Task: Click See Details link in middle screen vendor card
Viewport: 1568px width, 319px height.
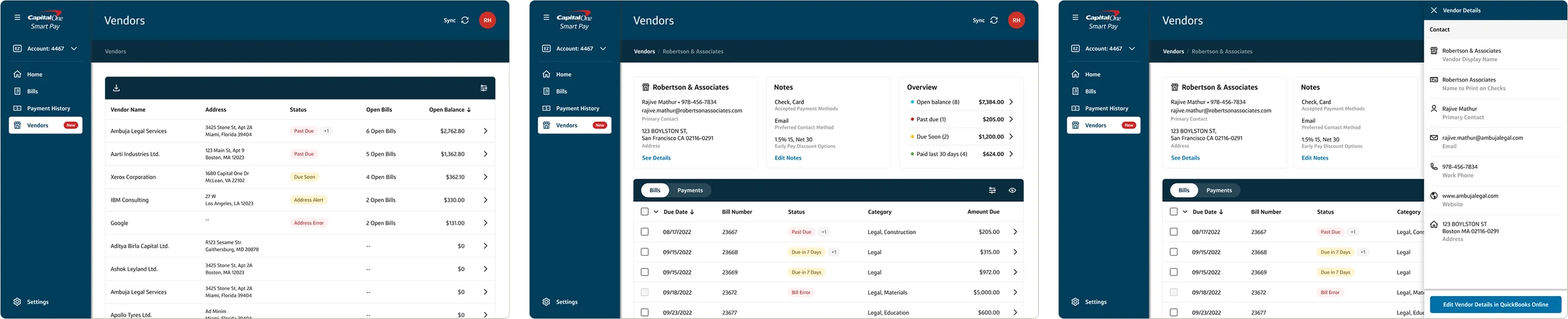Action: pos(656,158)
